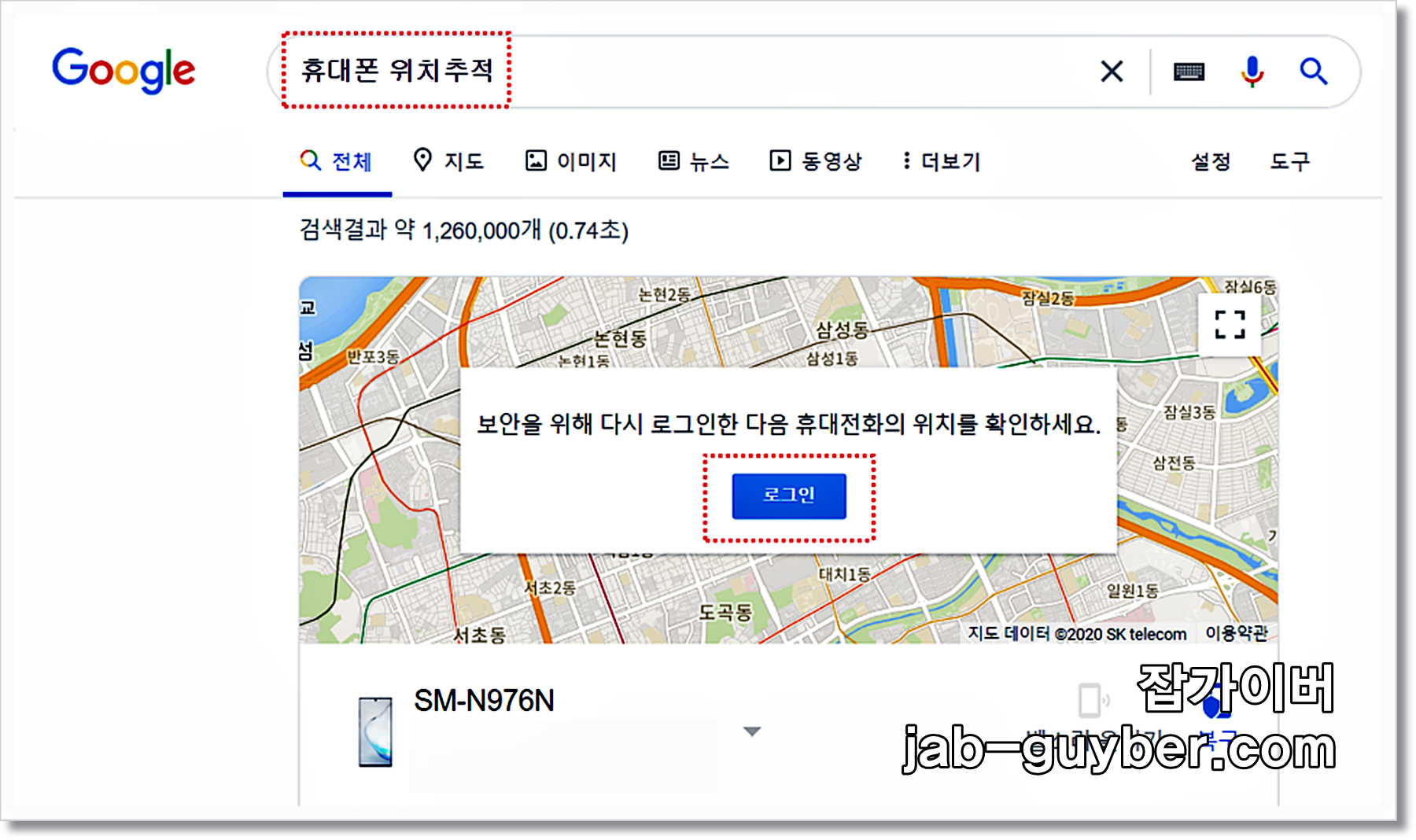1416x840 pixels.
Task: Click the 반포3동 map label
Action: [x=374, y=356]
